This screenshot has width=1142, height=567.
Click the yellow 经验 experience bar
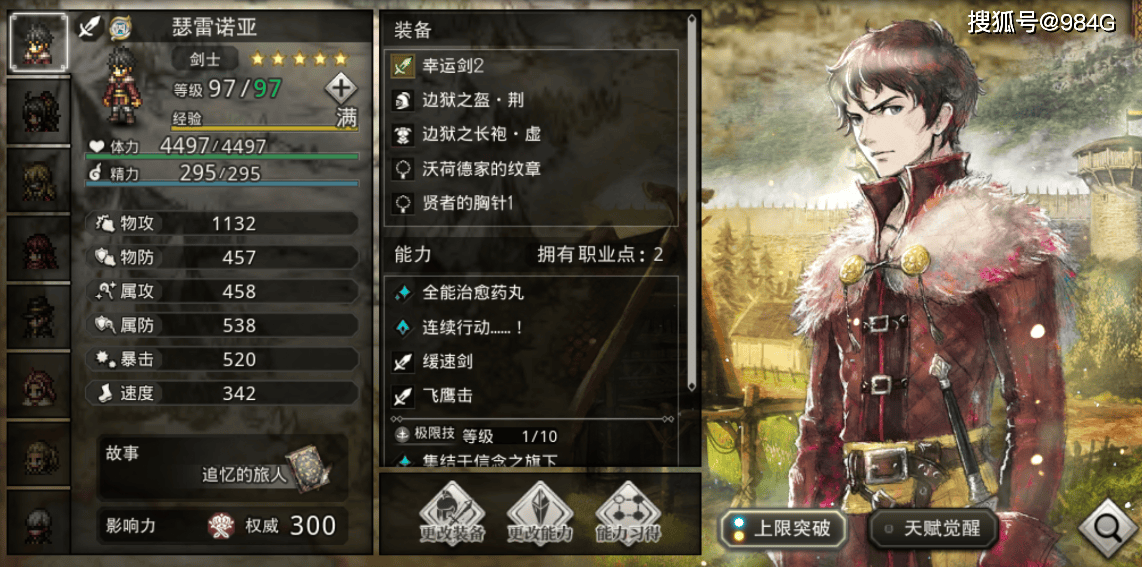pos(264,129)
